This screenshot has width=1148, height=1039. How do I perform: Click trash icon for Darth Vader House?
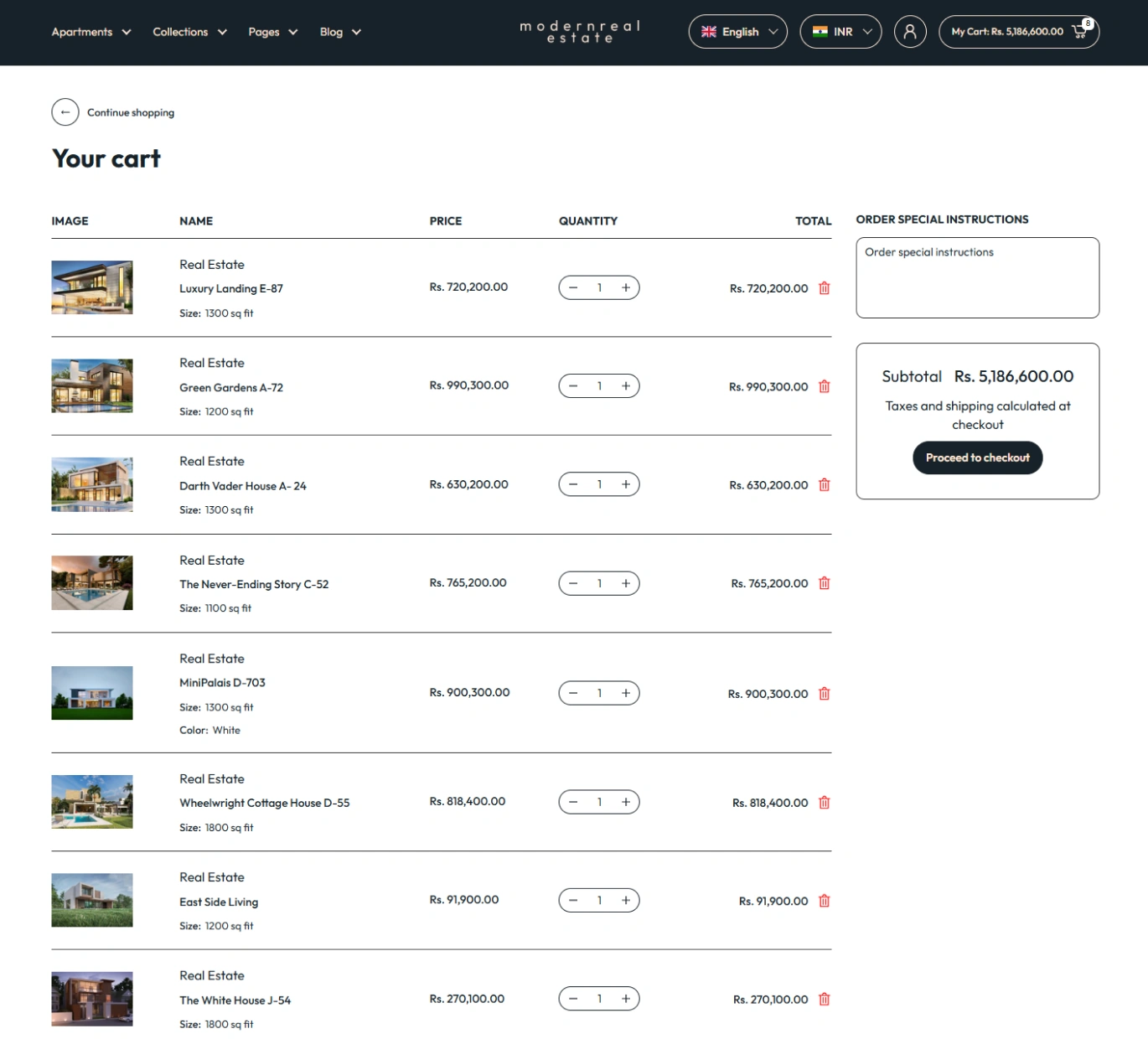pyautogui.click(x=824, y=485)
